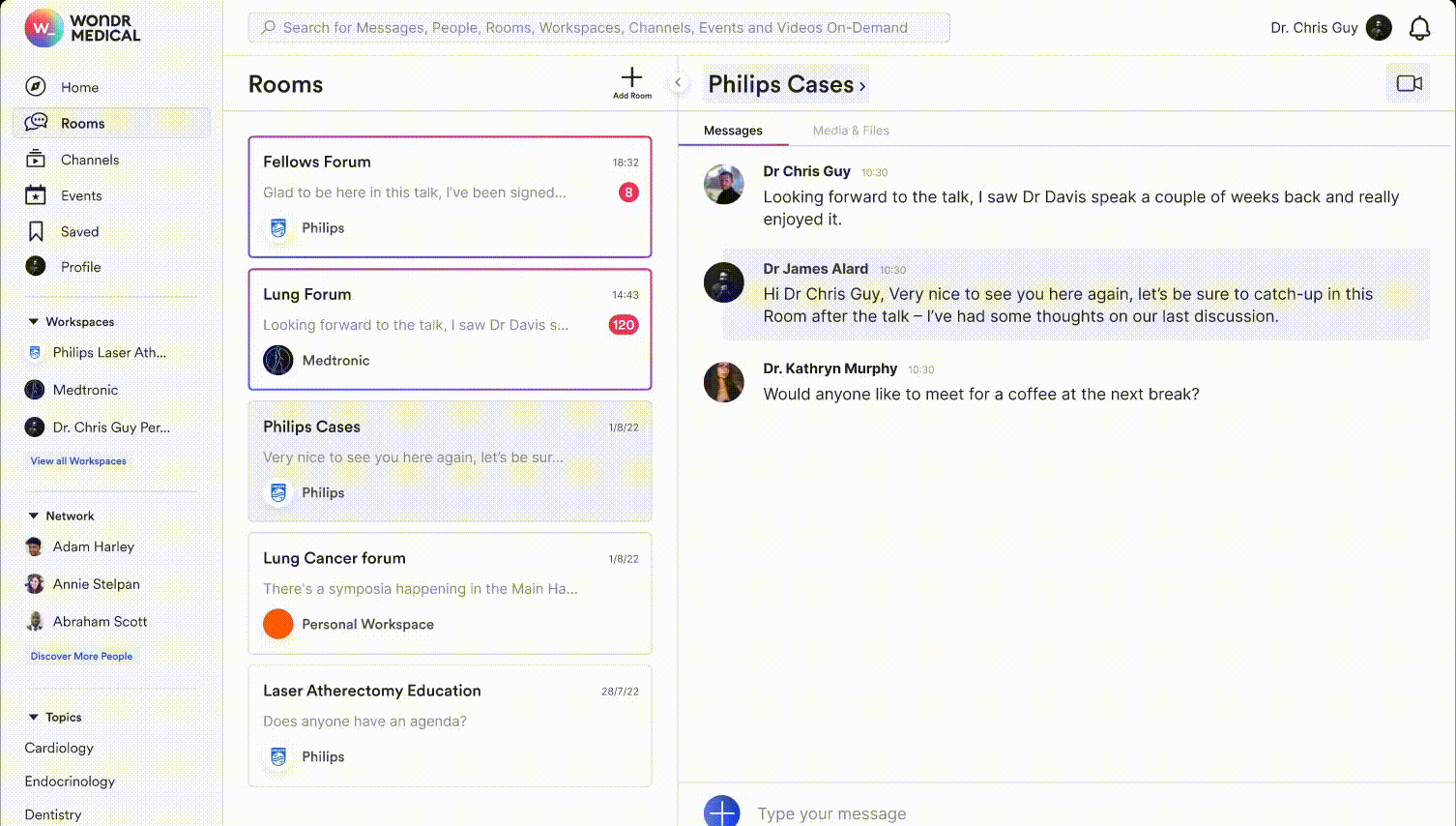Click the Discover More People link
Viewport: 1456px width, 826px height.
coord(81,656)
